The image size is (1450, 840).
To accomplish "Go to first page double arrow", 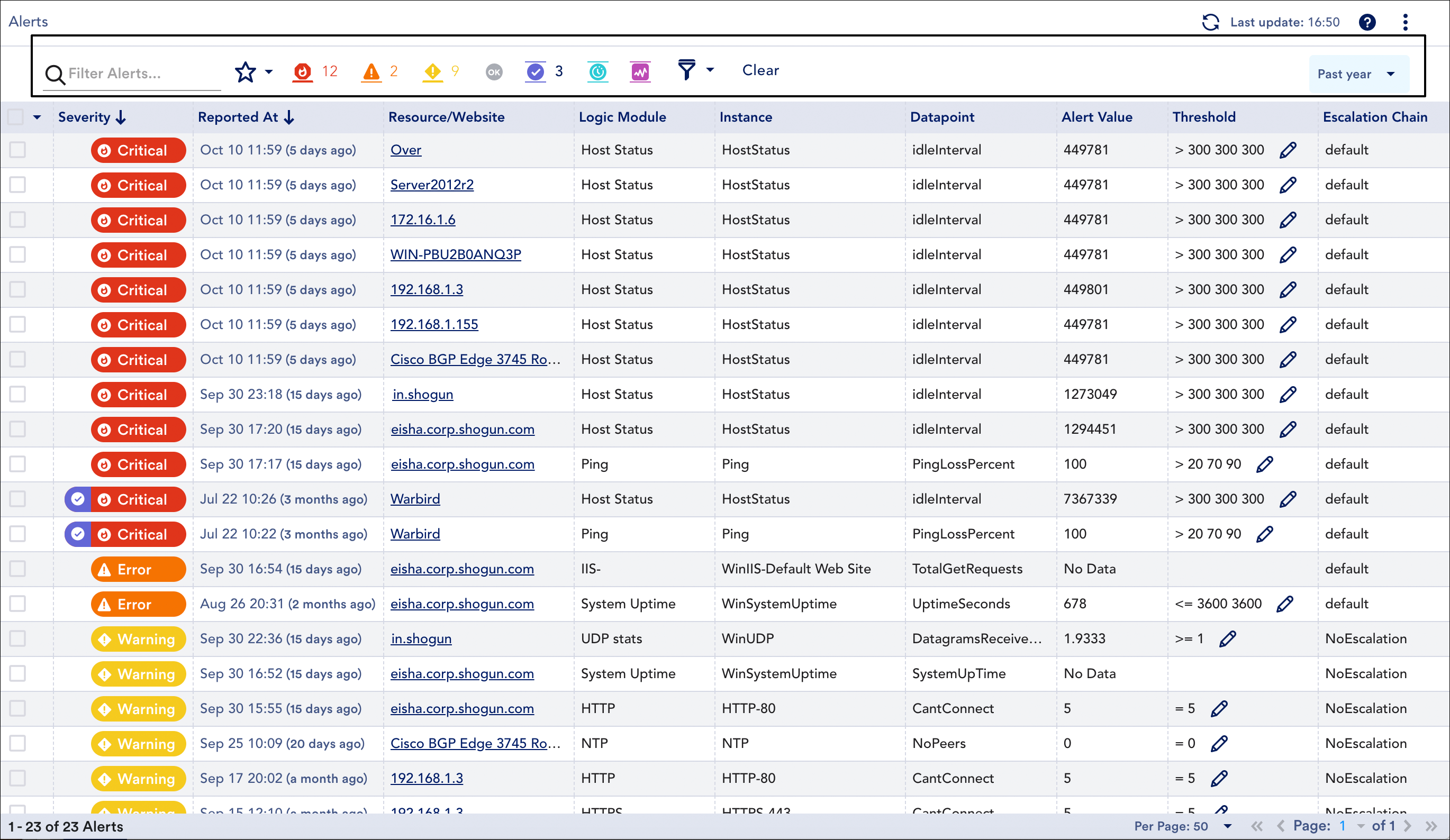I will pyautogui.click(x=1257, y=826).
